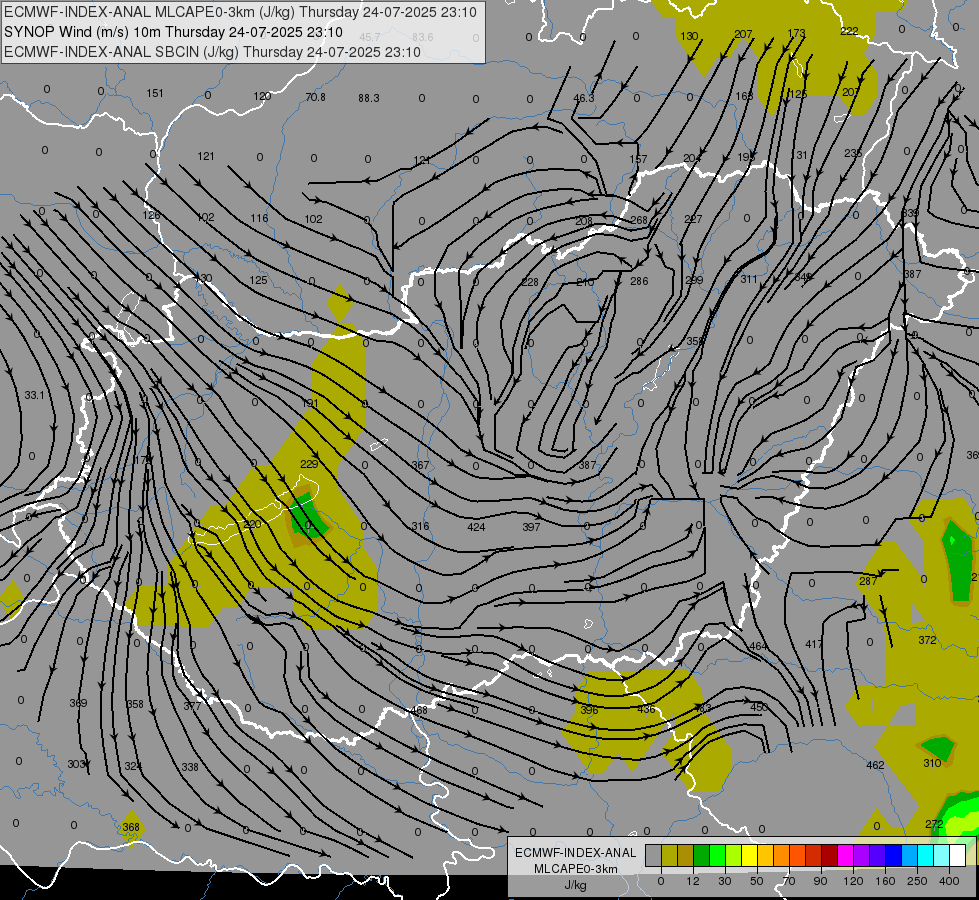Click the map value 417
Viewport: 979px width, 900px height.
[x=814, y=644]
